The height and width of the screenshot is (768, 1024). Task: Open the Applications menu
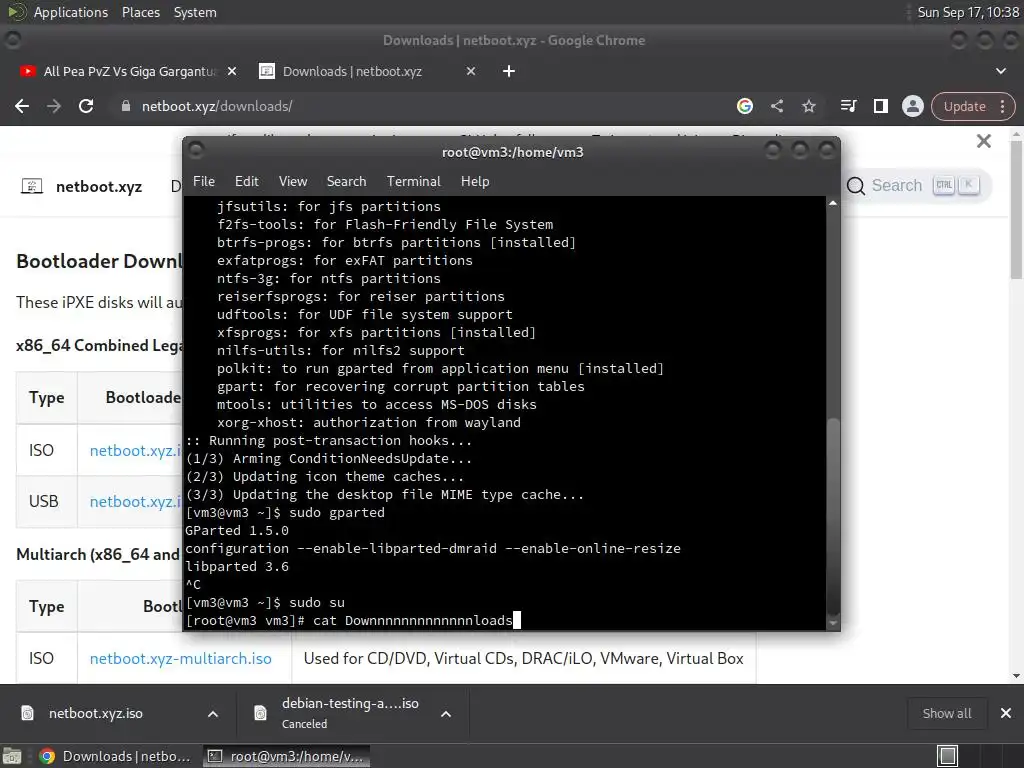[71, 12]
